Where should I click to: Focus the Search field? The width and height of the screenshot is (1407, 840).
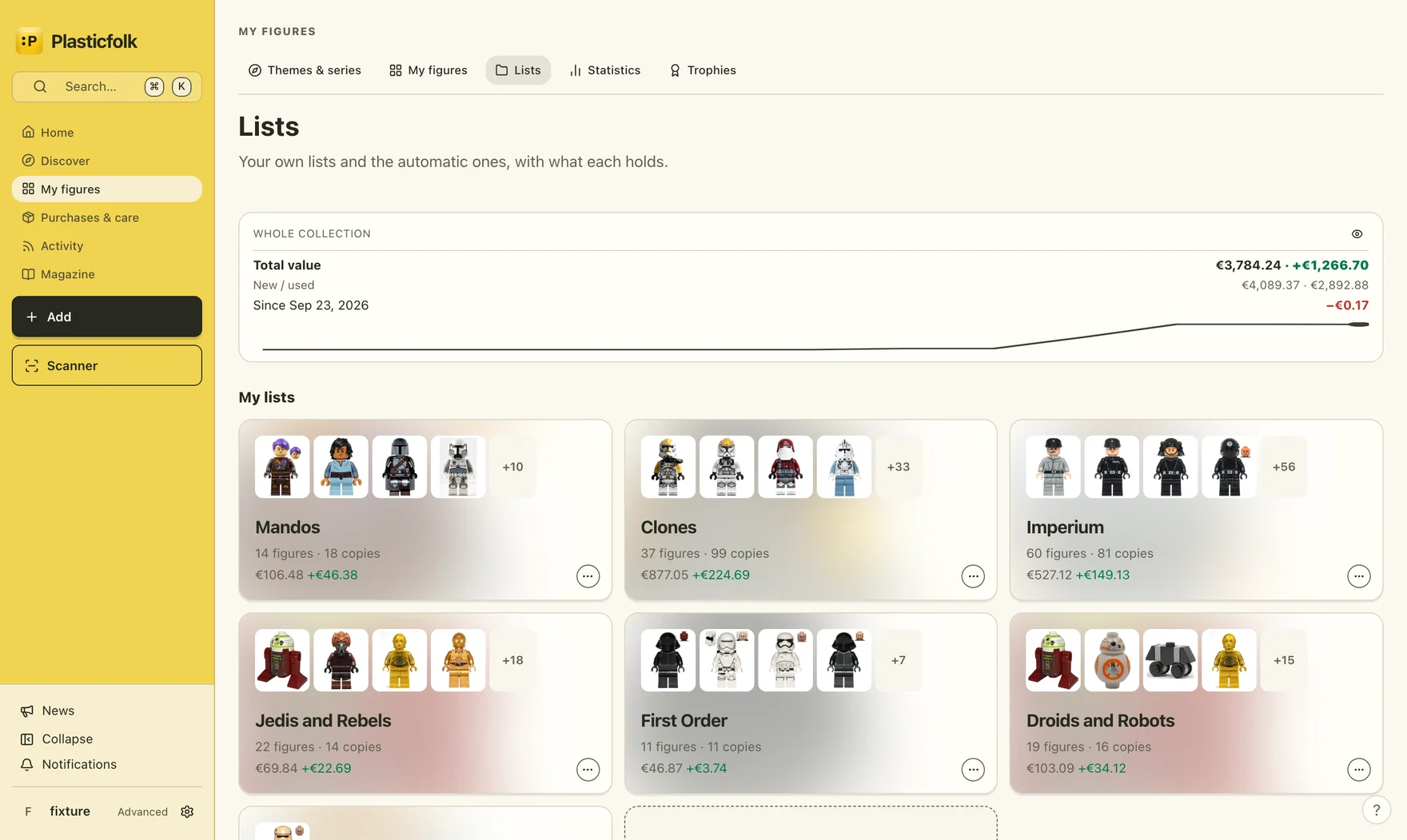pyautogui.click(x=106, y=86)
